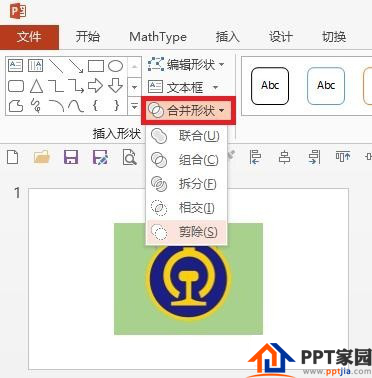Open the 编辑形状 dropdown arrow
Image resolution: width=372 pixels, height=378 pixels.
point(222,65)
